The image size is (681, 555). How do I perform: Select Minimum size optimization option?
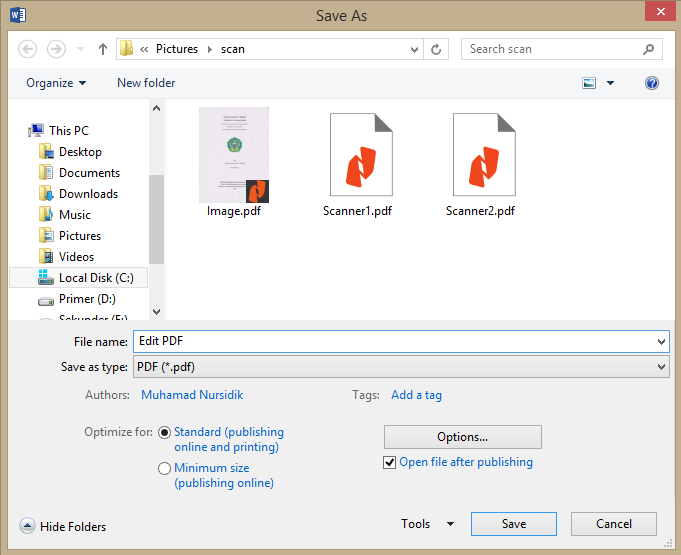click(x=165, y=468)
